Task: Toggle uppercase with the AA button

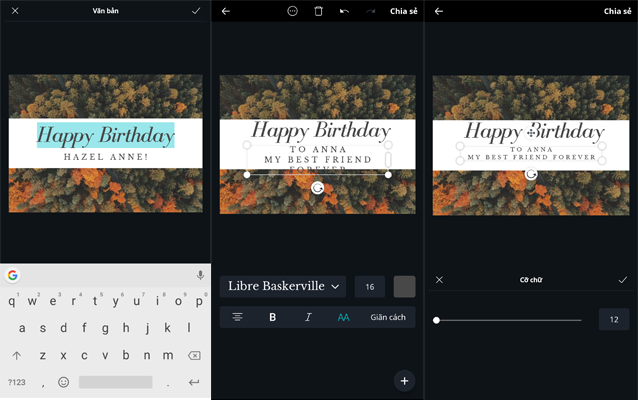Action: coord(343,317)
